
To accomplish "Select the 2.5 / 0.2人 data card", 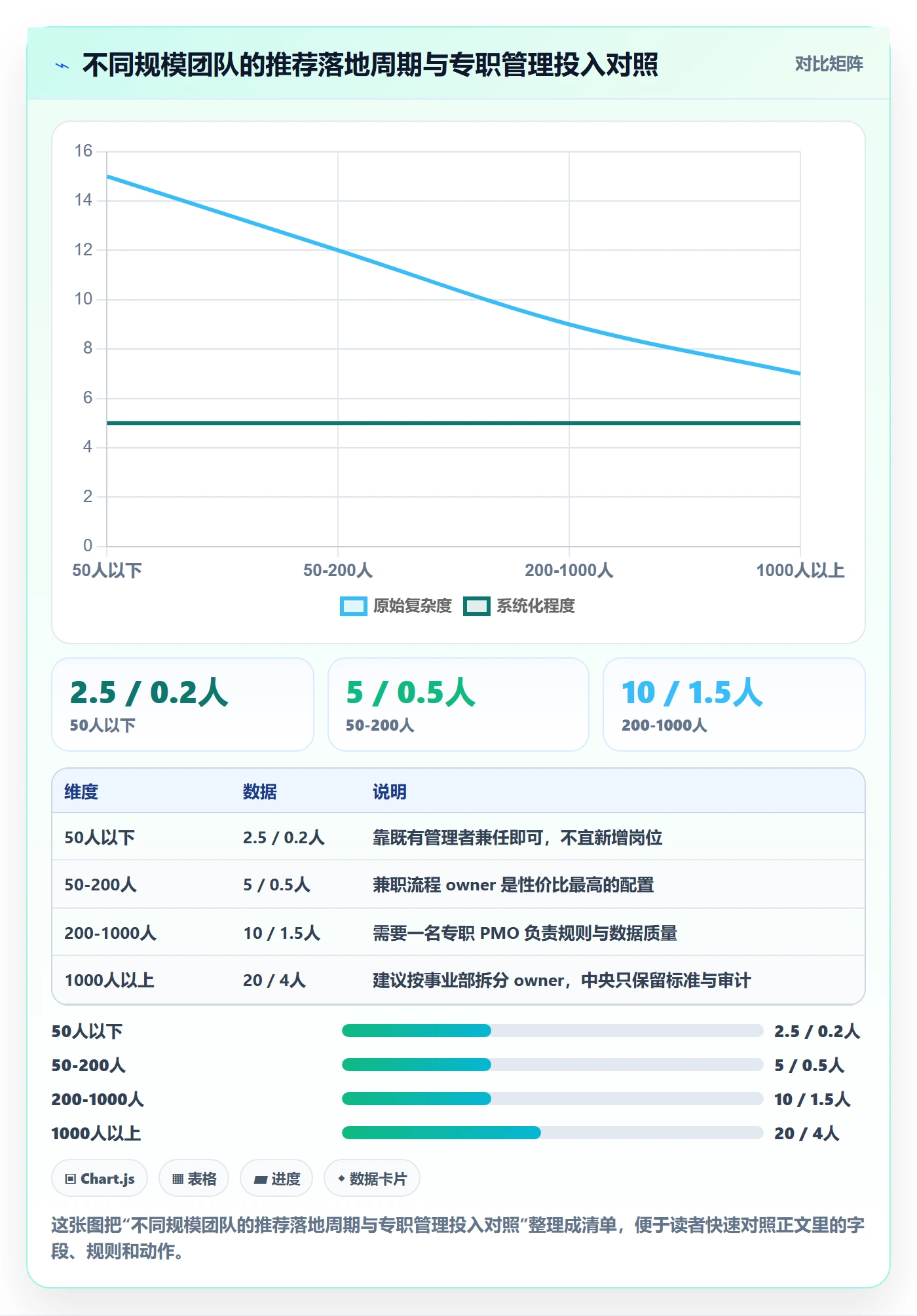I will click(x=183, y=704).
